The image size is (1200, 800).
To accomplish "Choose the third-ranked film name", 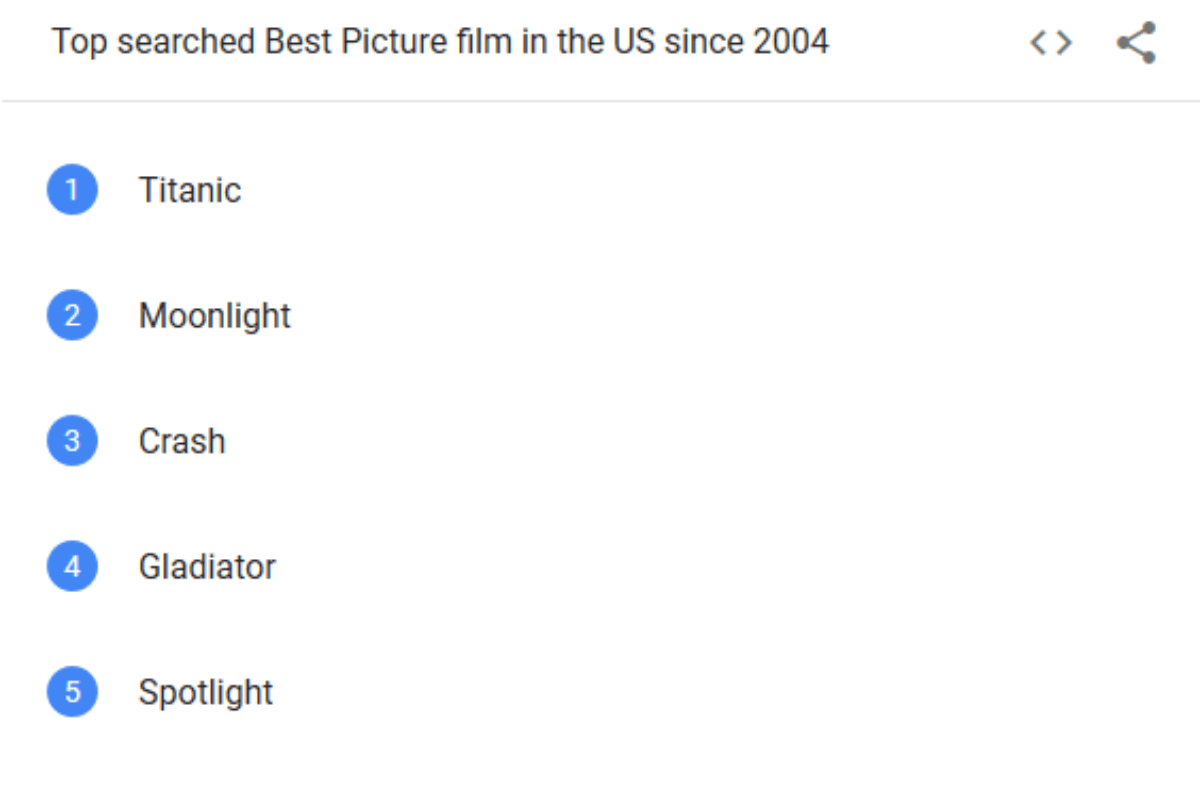I will [x=182, y=441].
